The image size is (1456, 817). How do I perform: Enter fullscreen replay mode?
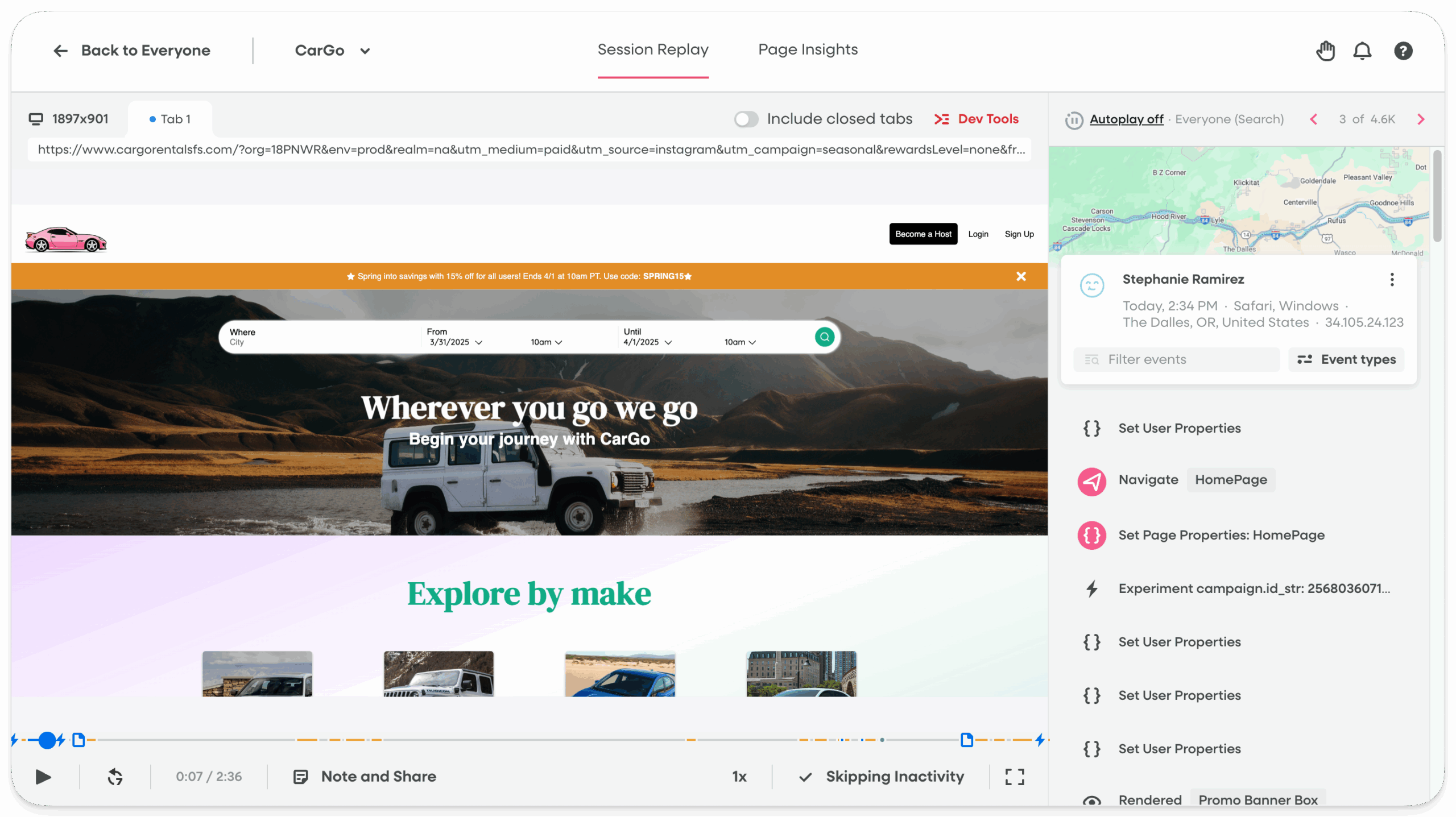pos(1016,776)
